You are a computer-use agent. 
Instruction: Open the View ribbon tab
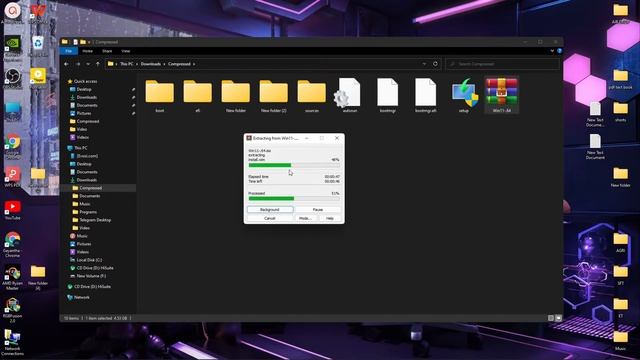click(x=125, y=51)
